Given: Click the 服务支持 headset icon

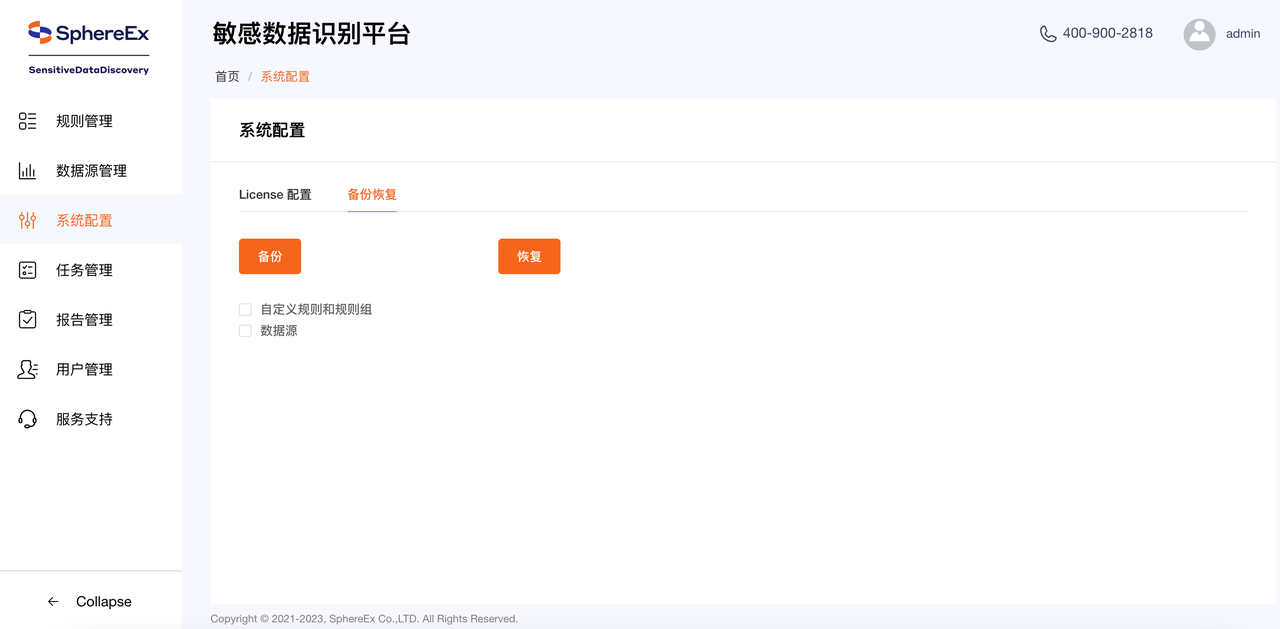Looking at the screenshot, I should (27, 418).
